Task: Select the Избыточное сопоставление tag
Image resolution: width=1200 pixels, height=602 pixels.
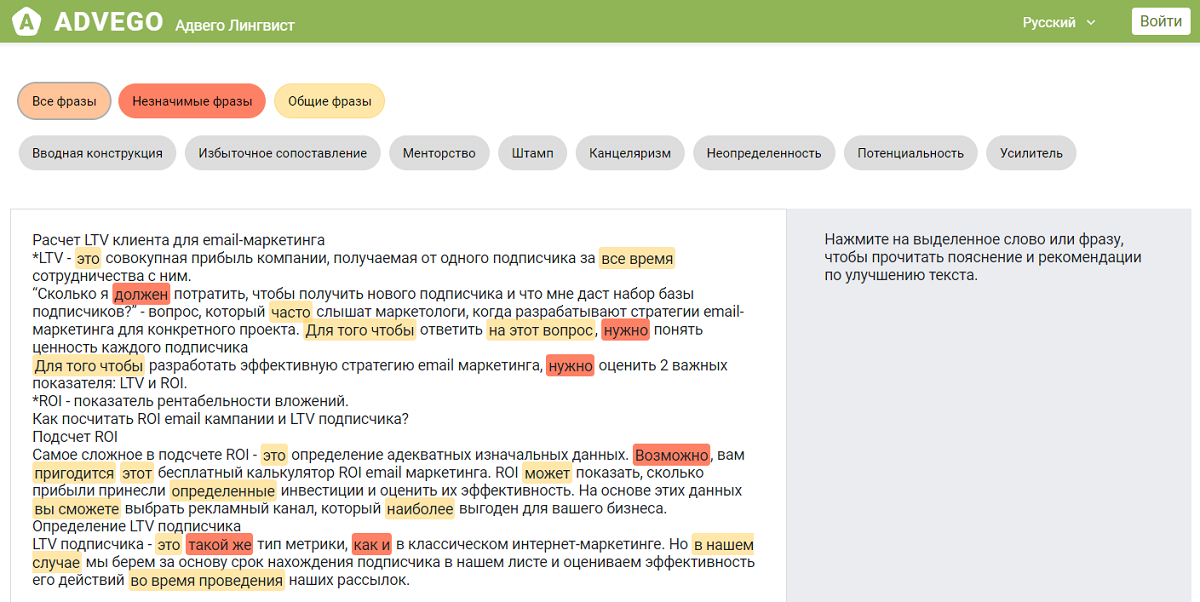Action: [x=282, y=153]
